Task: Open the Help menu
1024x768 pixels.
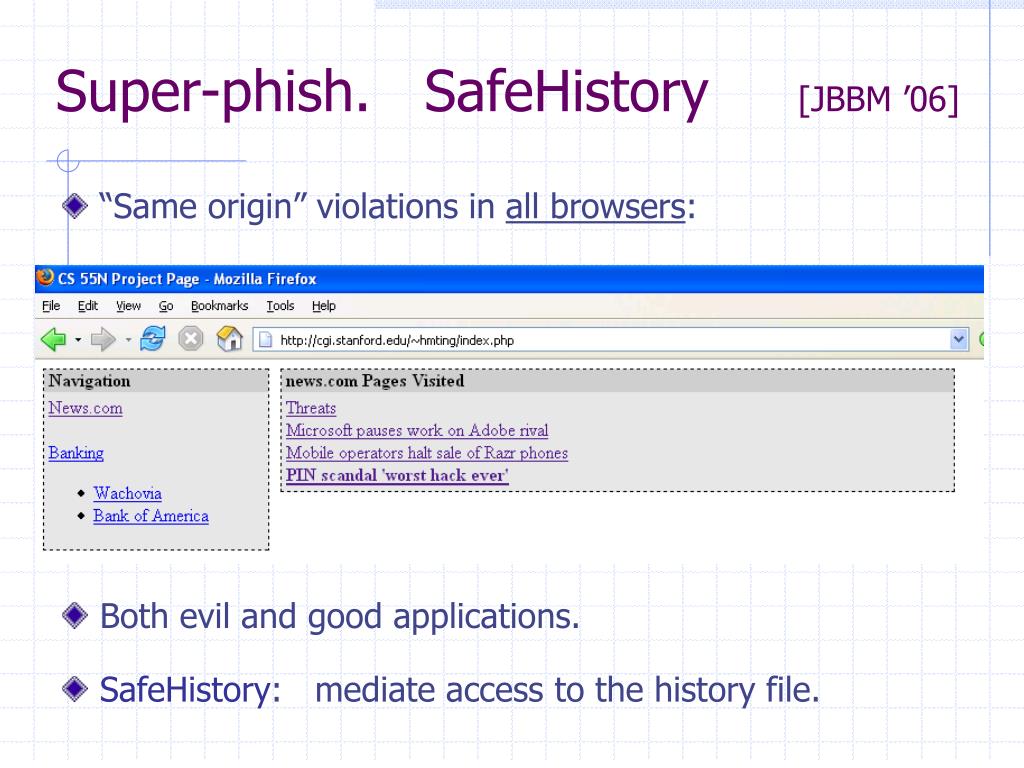Action: pyautogui.click(x=323, y=306)
